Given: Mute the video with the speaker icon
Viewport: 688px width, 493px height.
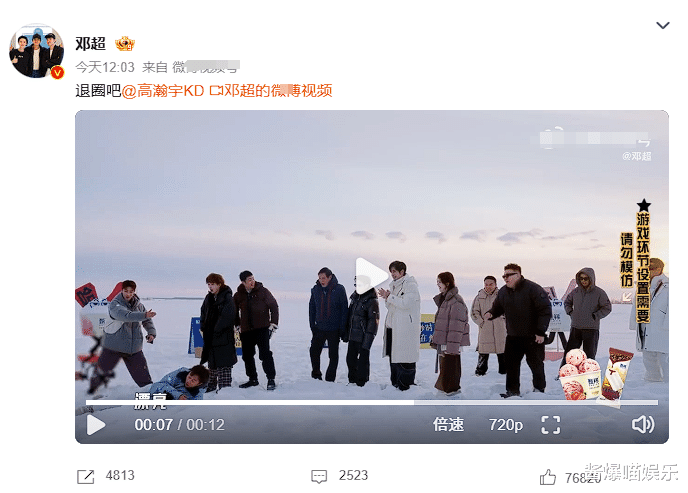Looking at the screenshot, I should (x=643, y=425).
